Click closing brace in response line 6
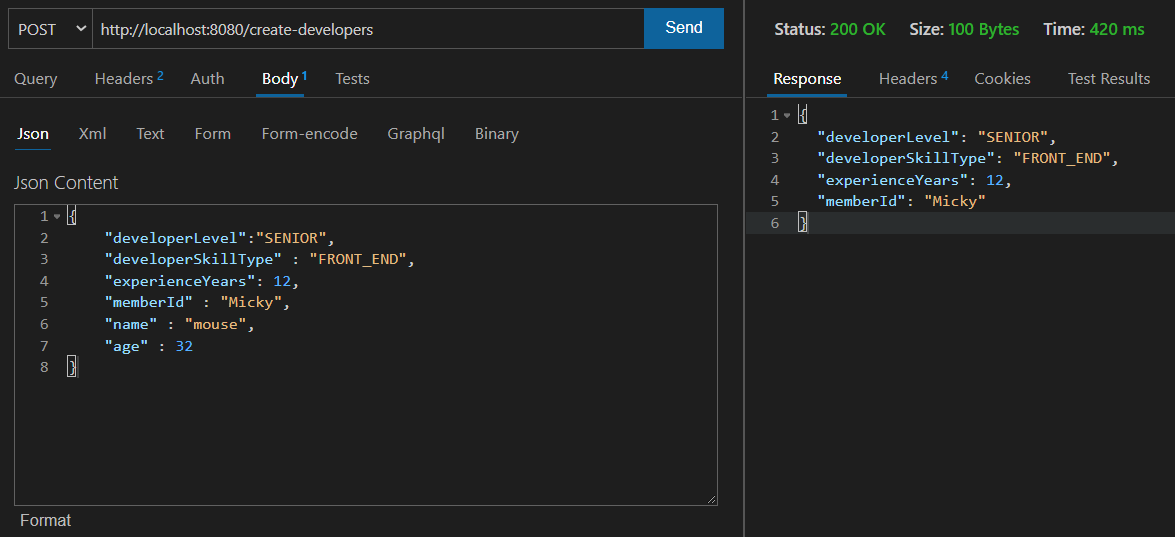 click(802, 223)
